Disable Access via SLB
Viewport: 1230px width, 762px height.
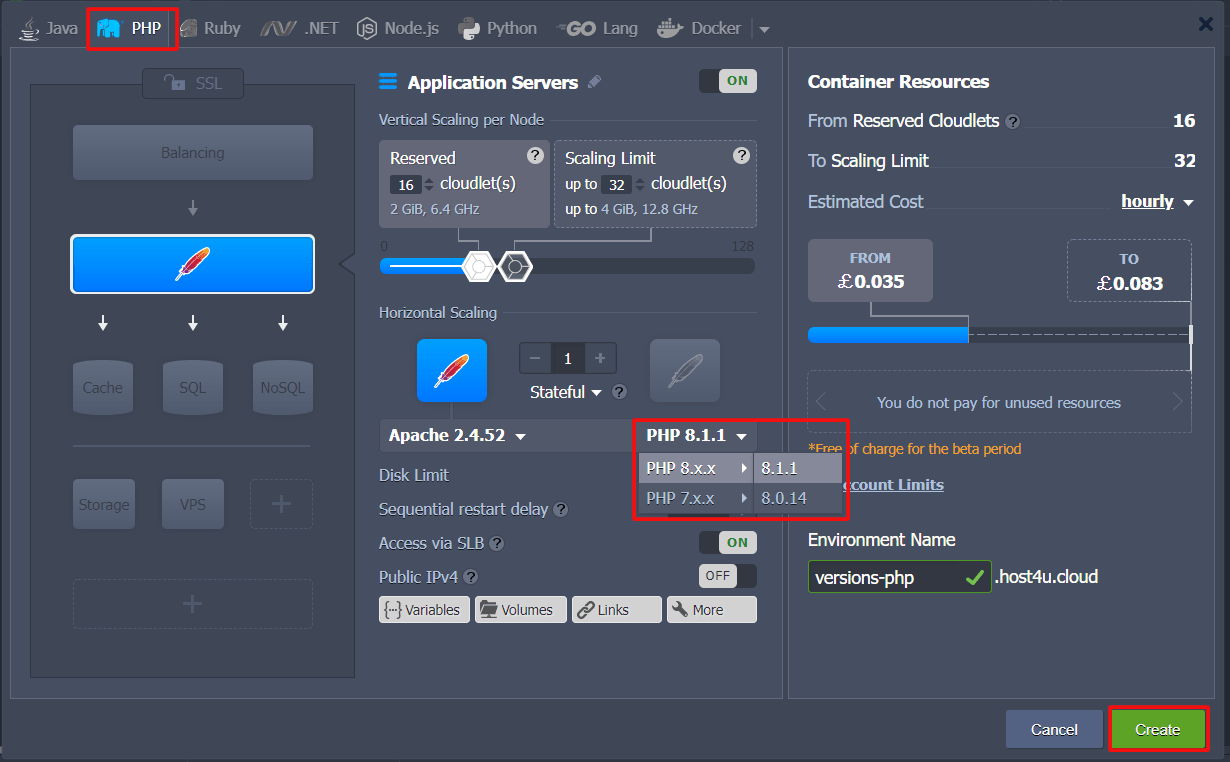coord(727,542)
